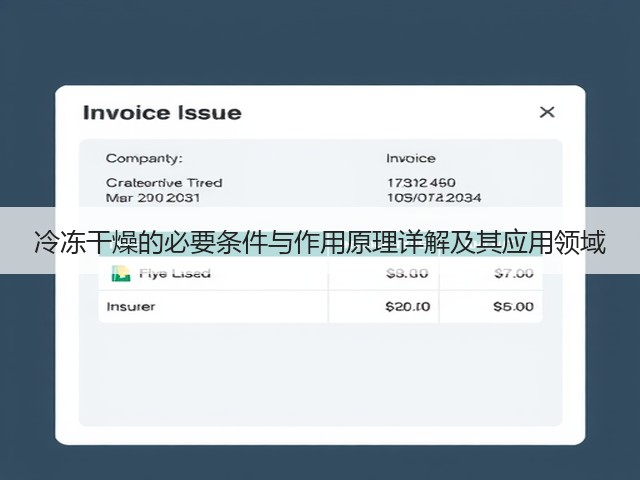Screen dimensions: 640x480
Task: Click the Invoice Issue dialog title
Action: 162,113
